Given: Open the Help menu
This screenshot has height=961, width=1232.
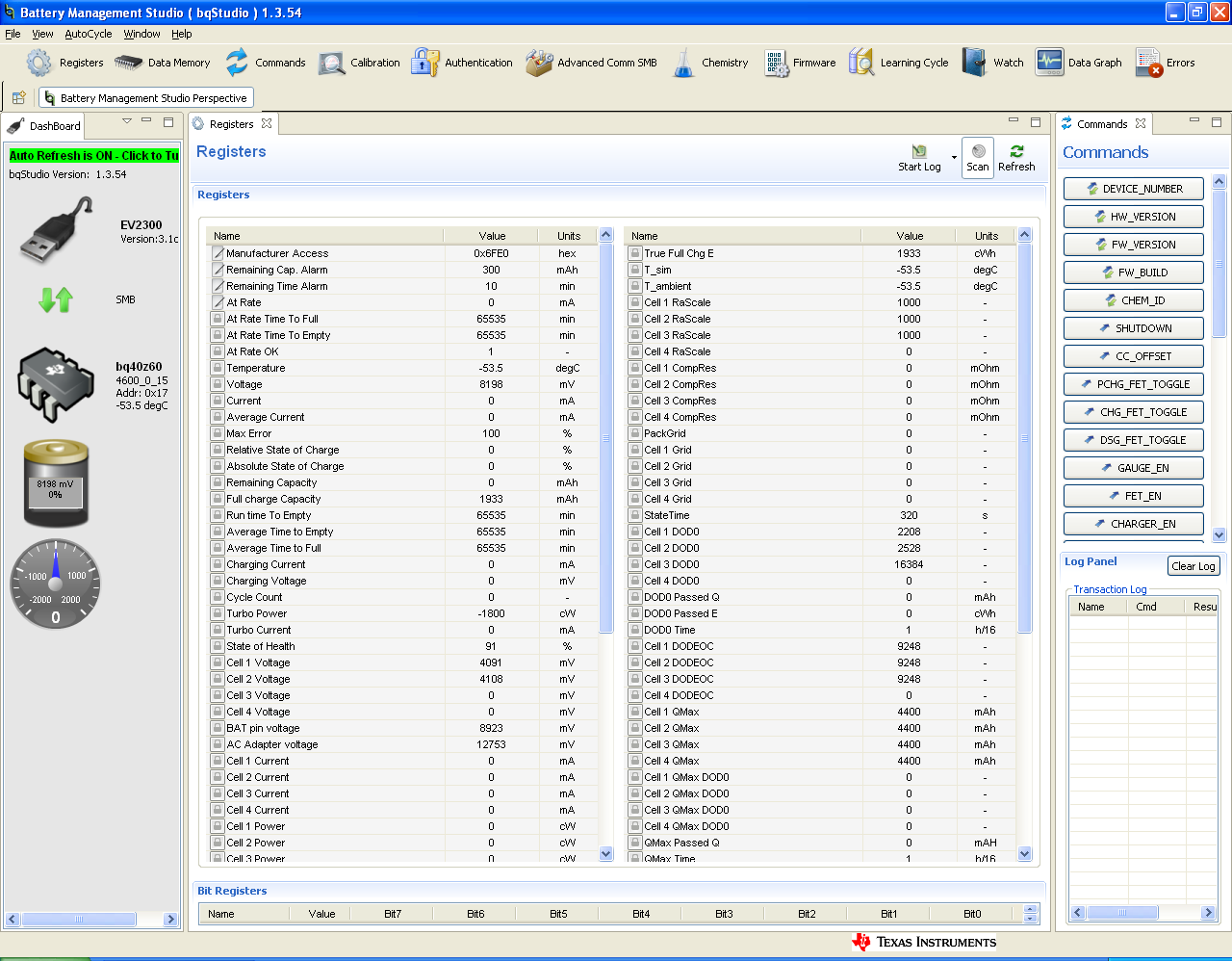Looking at the screenshot, I should click(182, 34).
